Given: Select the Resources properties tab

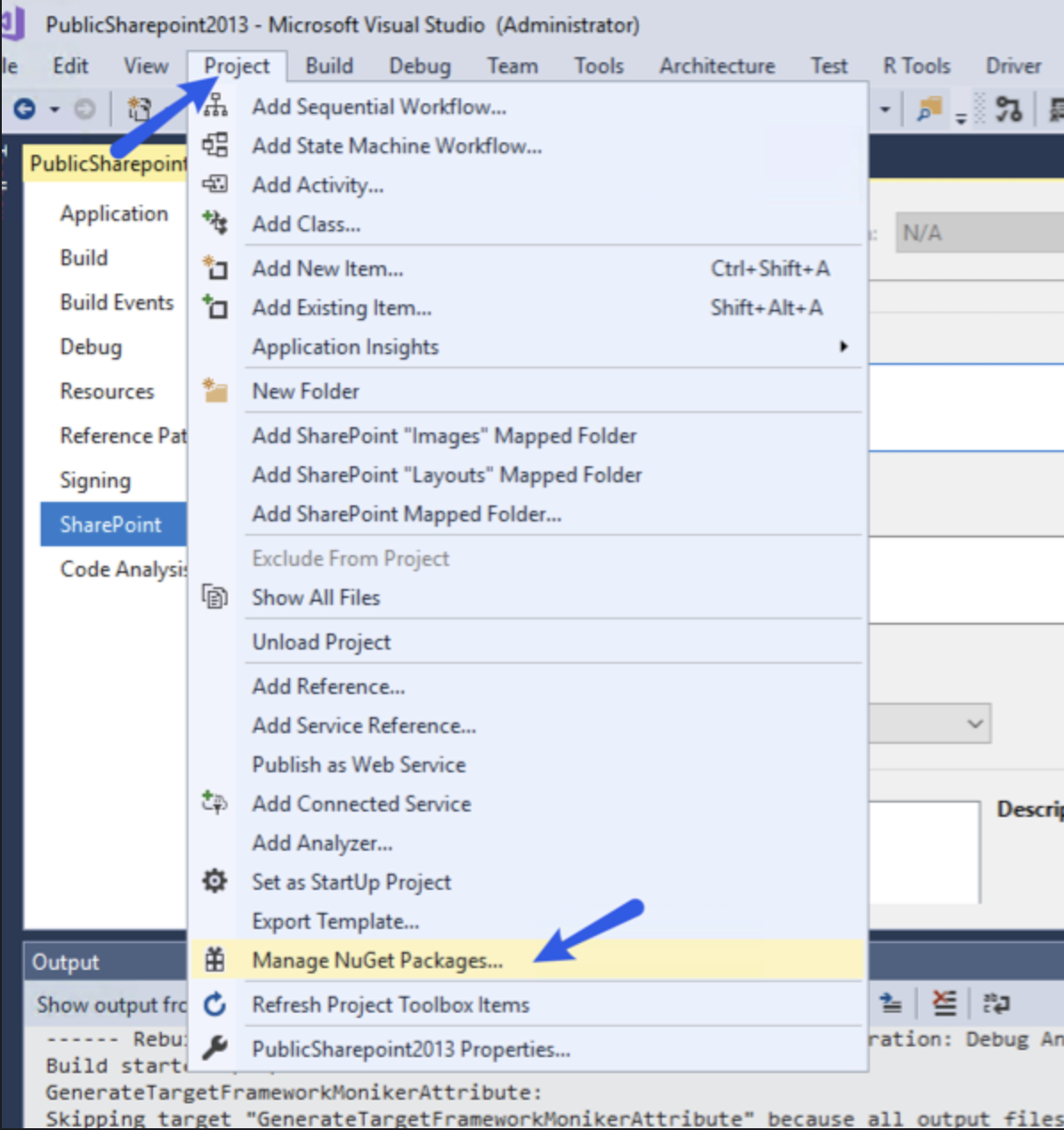Looking at the screenshot, I should (114, 391).
